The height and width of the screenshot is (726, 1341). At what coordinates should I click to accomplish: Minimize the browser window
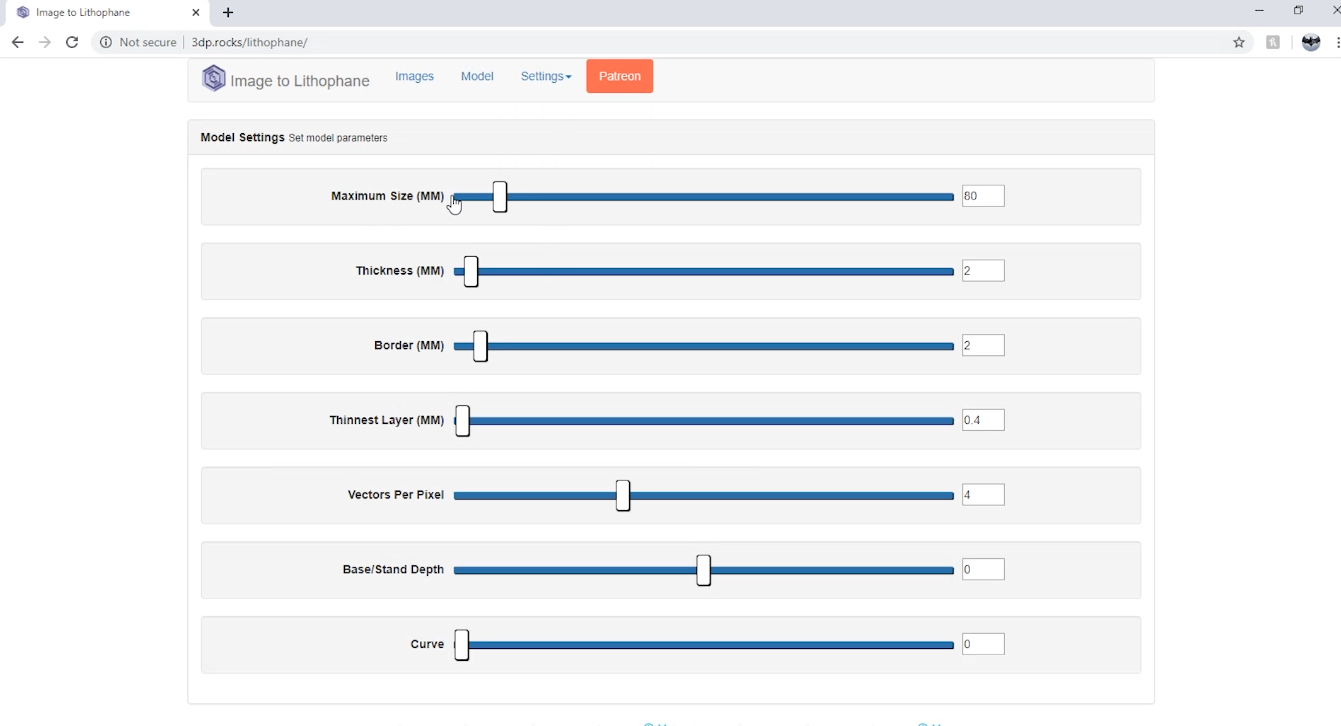[1259, 10]
